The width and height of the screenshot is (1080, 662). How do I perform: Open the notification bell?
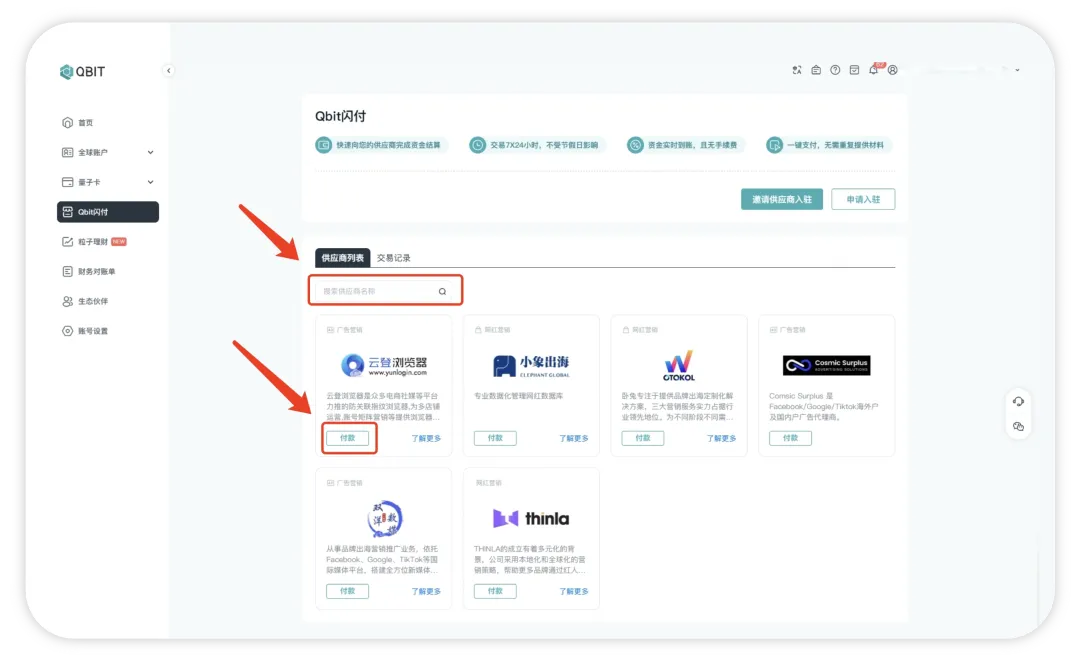tap(873, 70)
